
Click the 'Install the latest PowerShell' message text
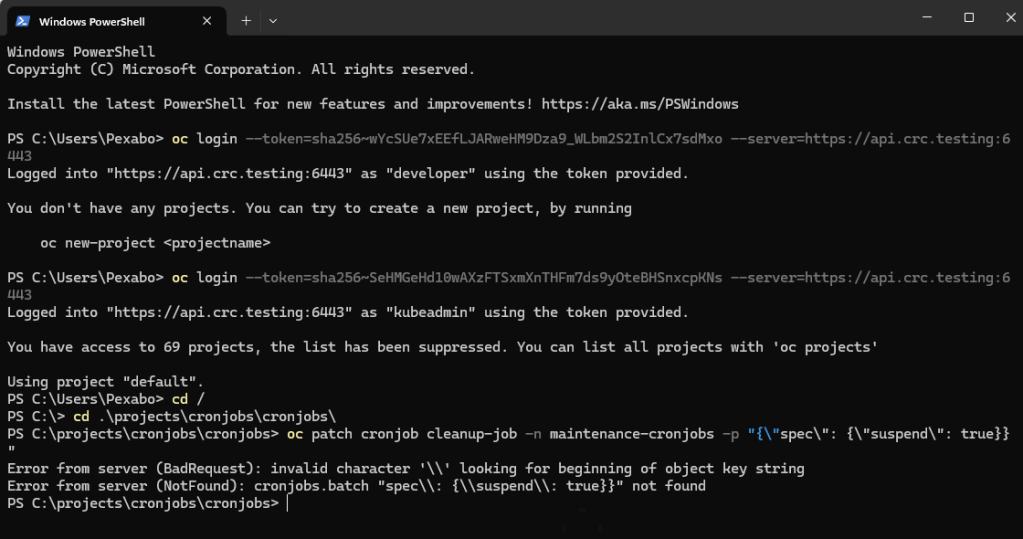coord(270,104)
